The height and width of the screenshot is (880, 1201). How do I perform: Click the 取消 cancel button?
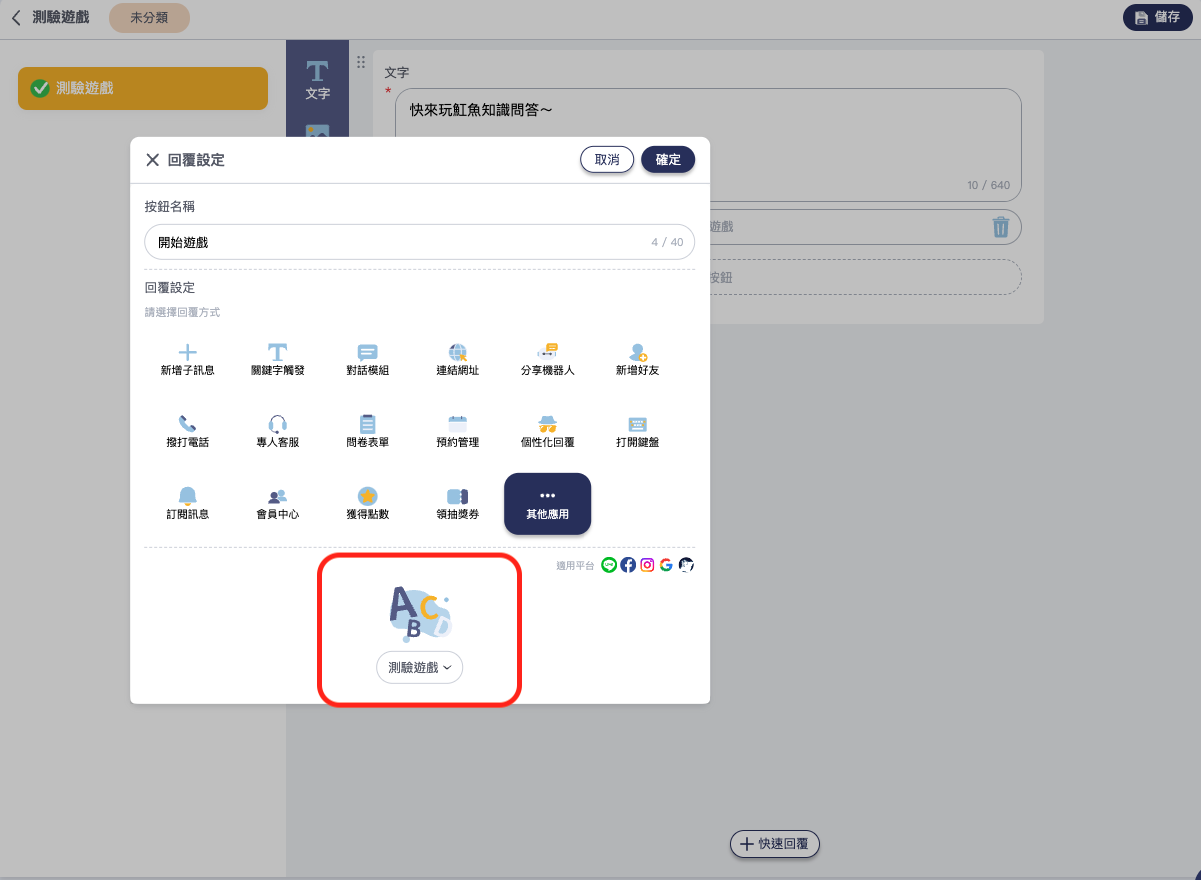pyautogui.click(x=606, y=160)
